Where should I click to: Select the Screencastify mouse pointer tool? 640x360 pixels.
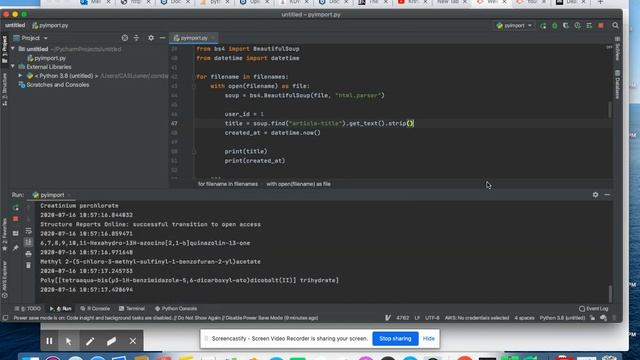tap(69, 341)
